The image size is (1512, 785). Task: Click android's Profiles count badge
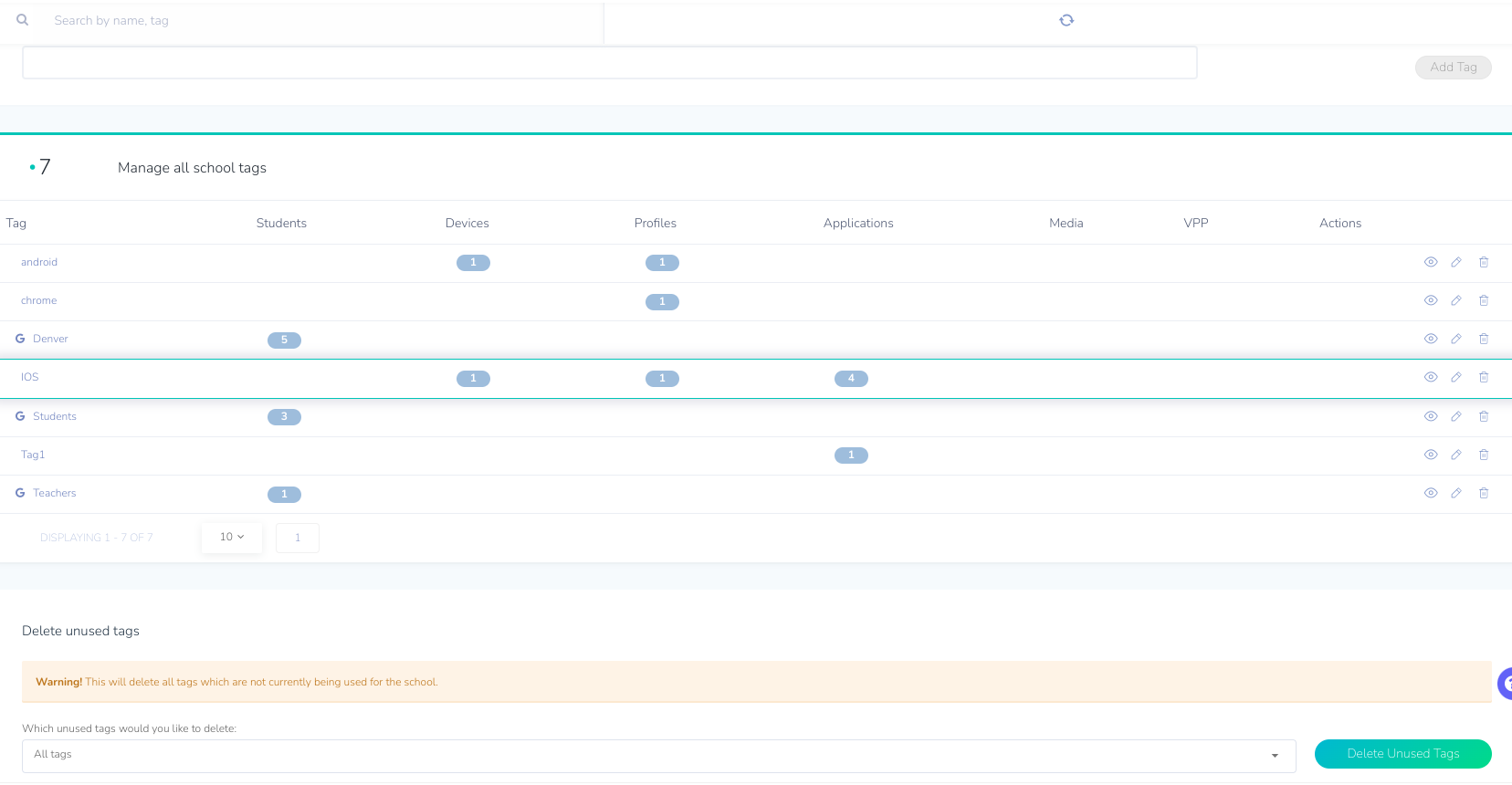click(x=662, y=263)
